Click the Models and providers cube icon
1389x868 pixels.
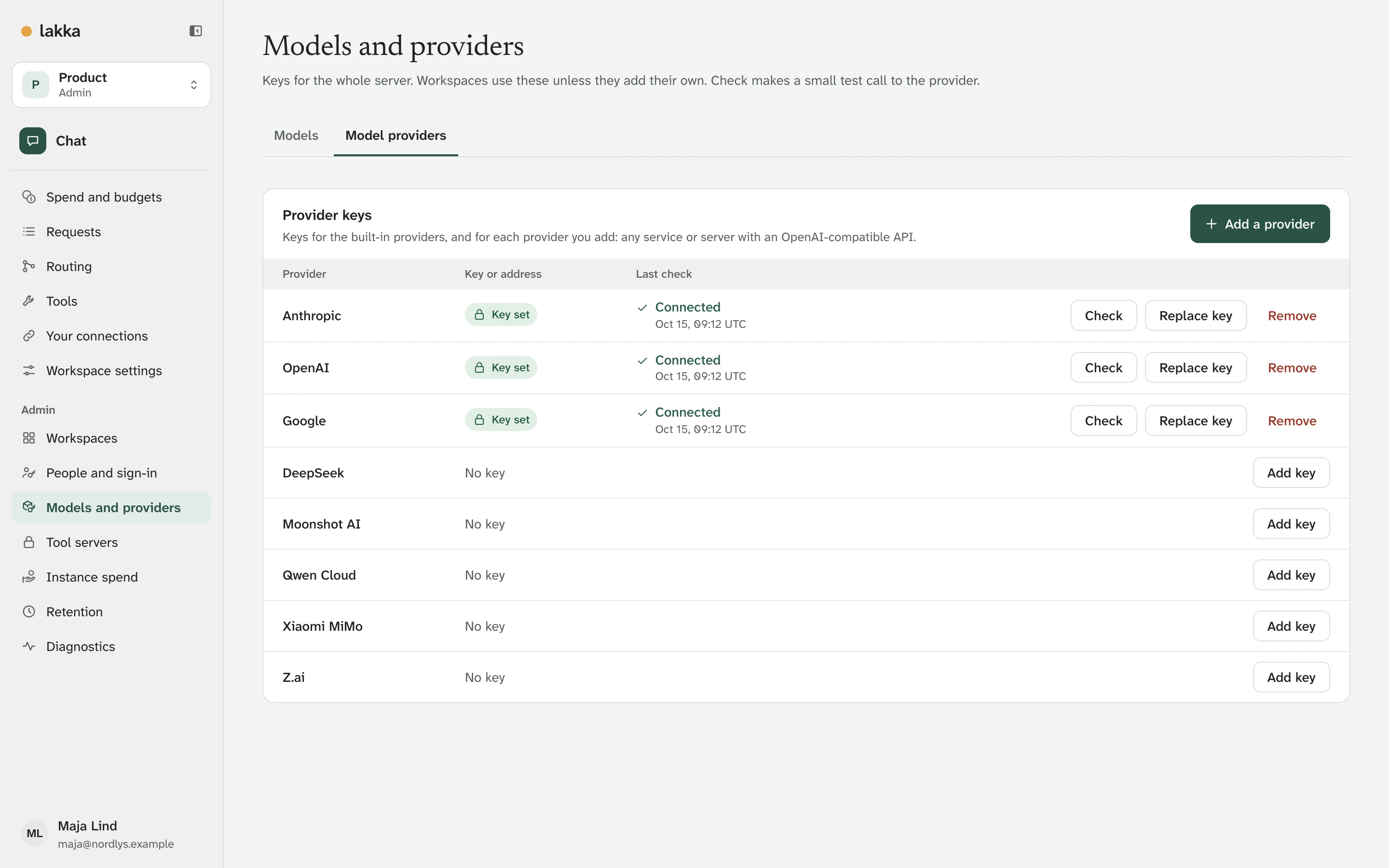[29, 507]
